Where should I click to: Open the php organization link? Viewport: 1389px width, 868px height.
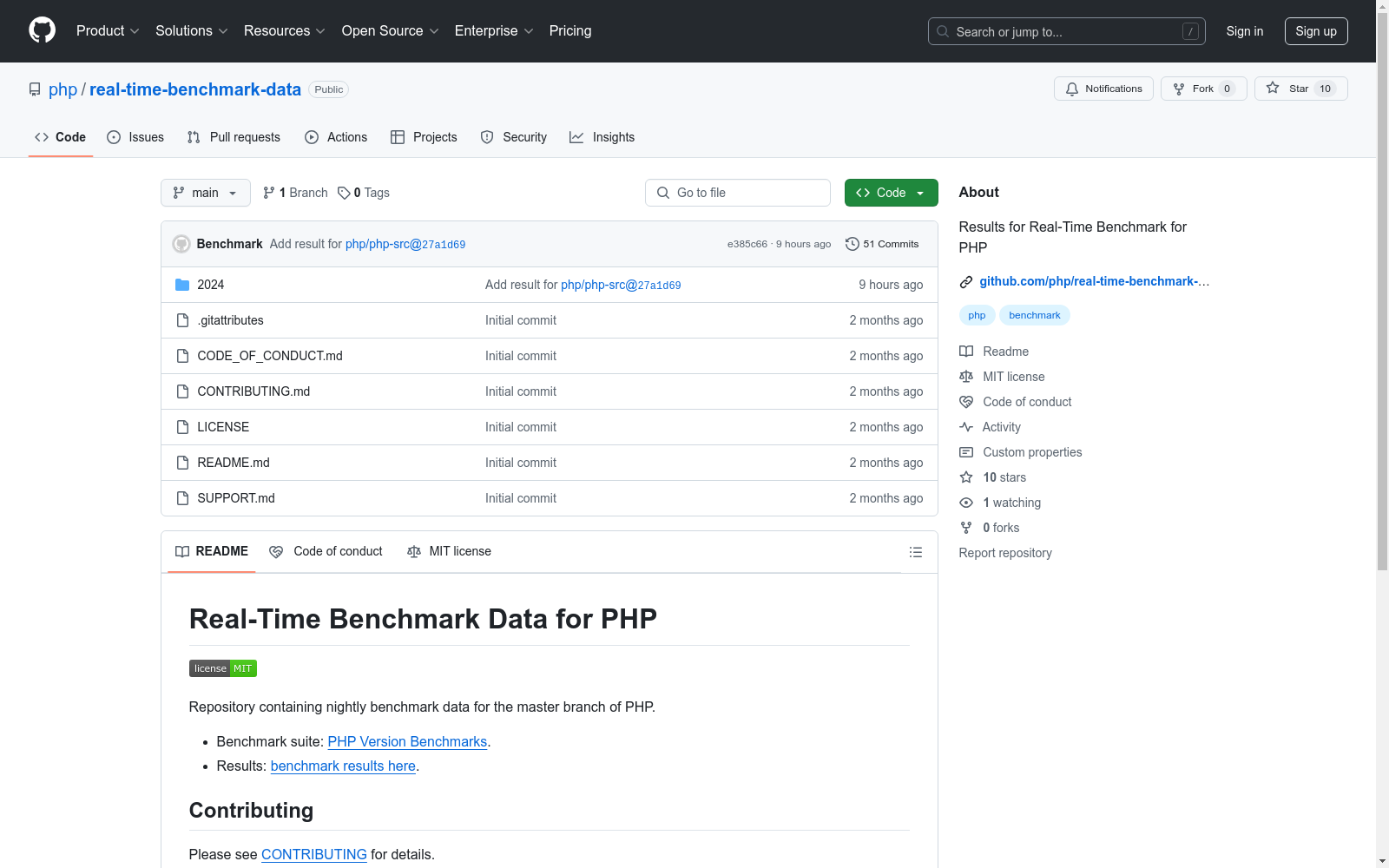tap(63, 89)
